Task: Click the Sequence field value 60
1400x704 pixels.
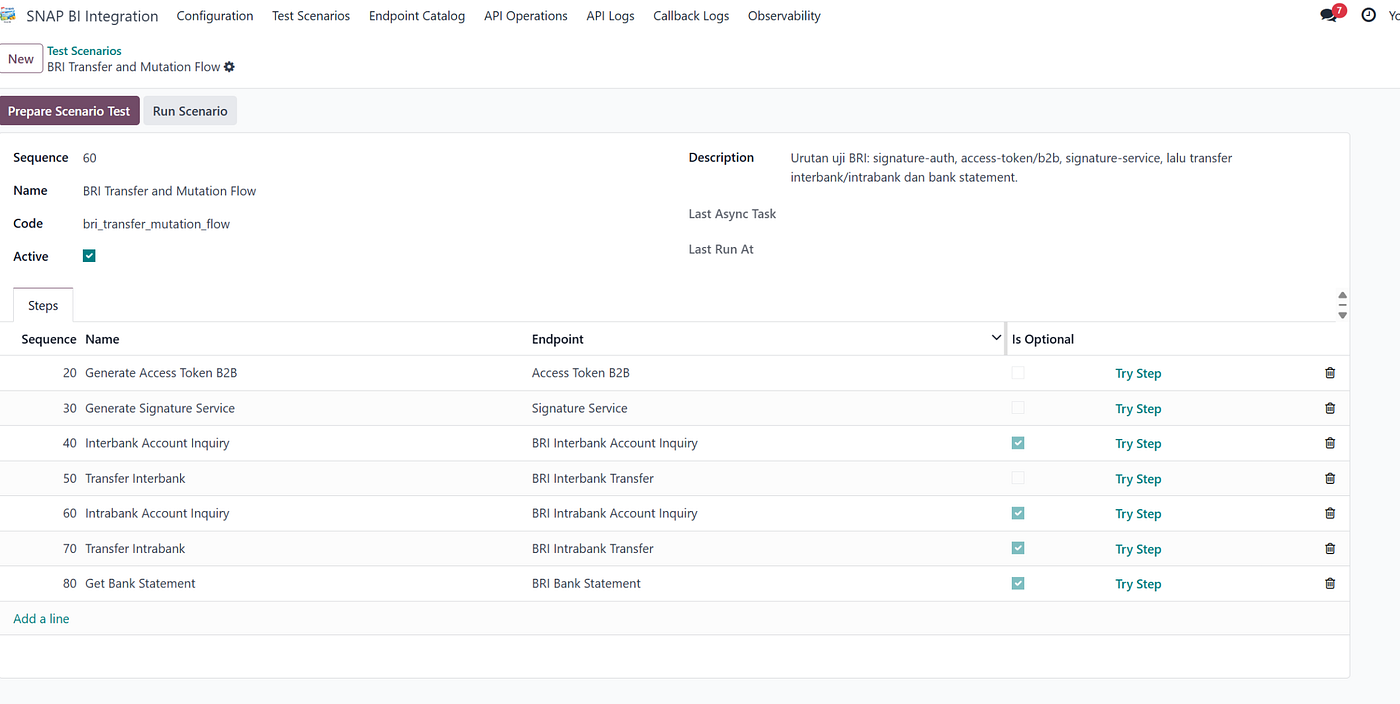Action: pyautogui.click(x=90, y=158)
